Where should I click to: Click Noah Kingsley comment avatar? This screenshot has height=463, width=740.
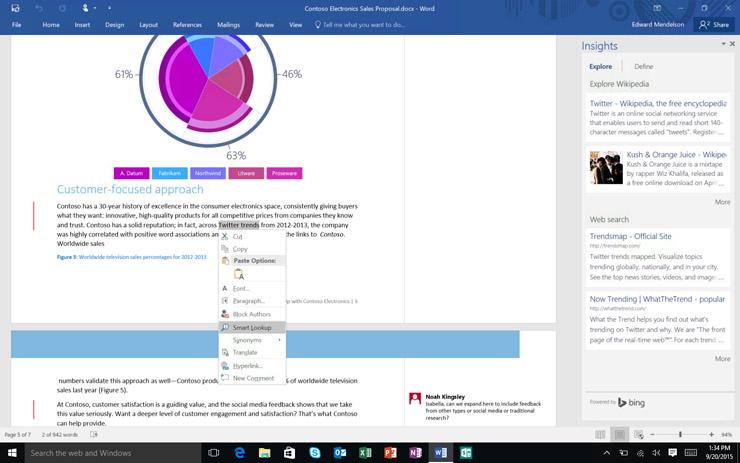[x=415, y=398]
